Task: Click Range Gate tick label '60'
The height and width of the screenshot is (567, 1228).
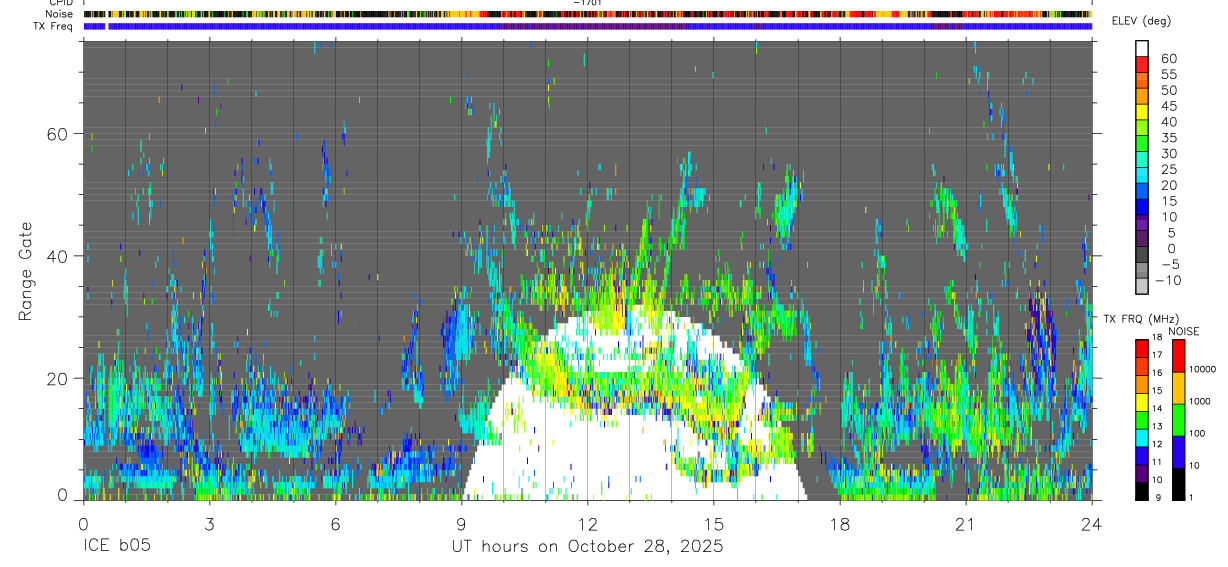Action: (x=59, y=134)
